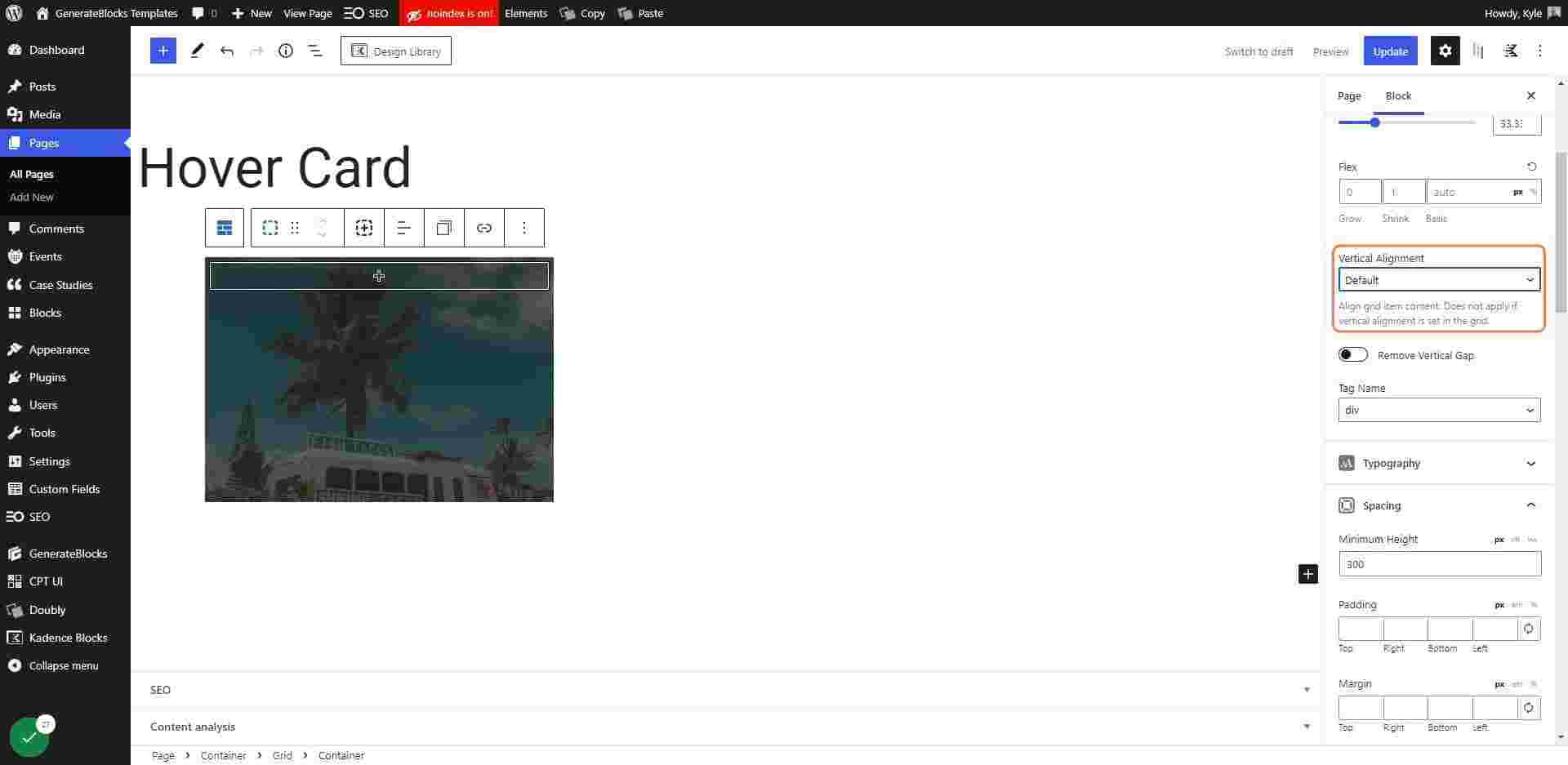Toggle Remove Vertical Gap switch
This screenshot has width=1568, height=765.
(x=1352, y=355)
